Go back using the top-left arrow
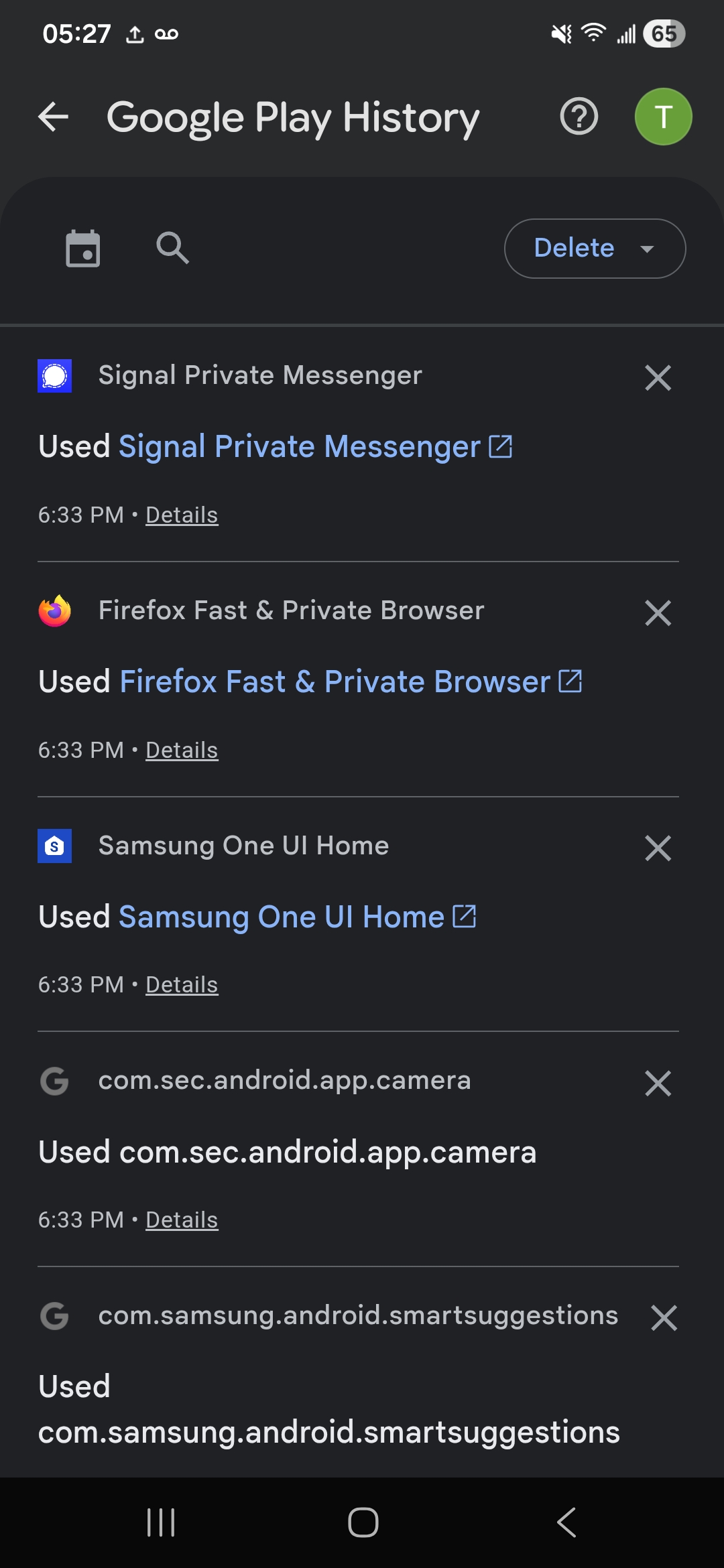Screen dimensions: 724x1568 coord(54,117)
